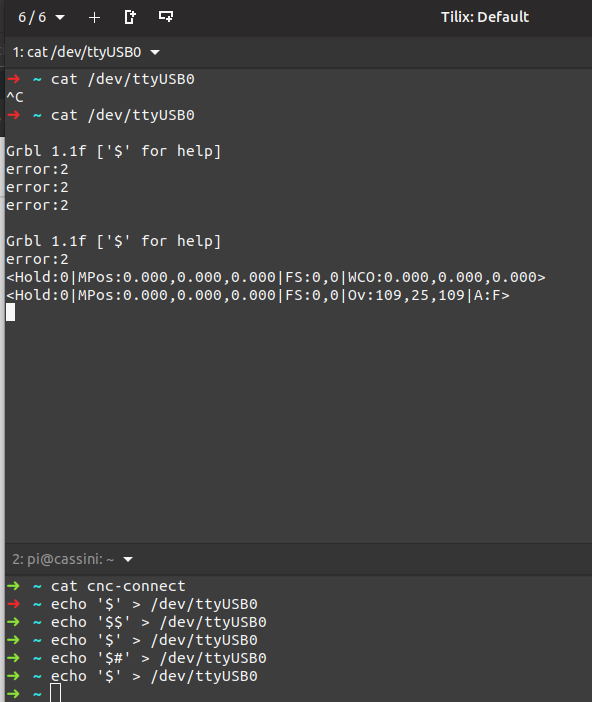592x702 pixels.
Task: Click the plus icon to add a terminal
Action: pos(94,17)
